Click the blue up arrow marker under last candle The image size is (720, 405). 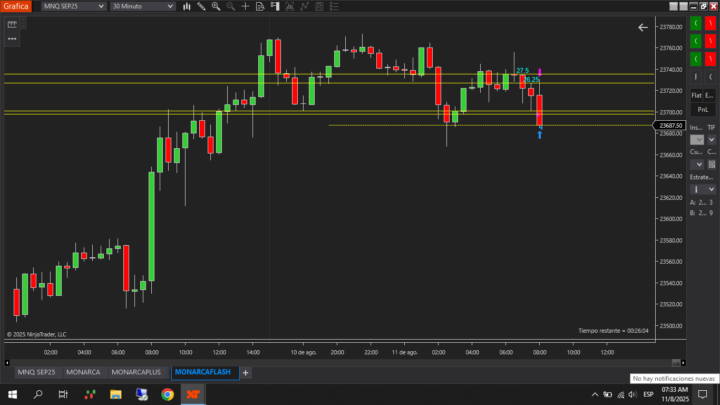540,135
